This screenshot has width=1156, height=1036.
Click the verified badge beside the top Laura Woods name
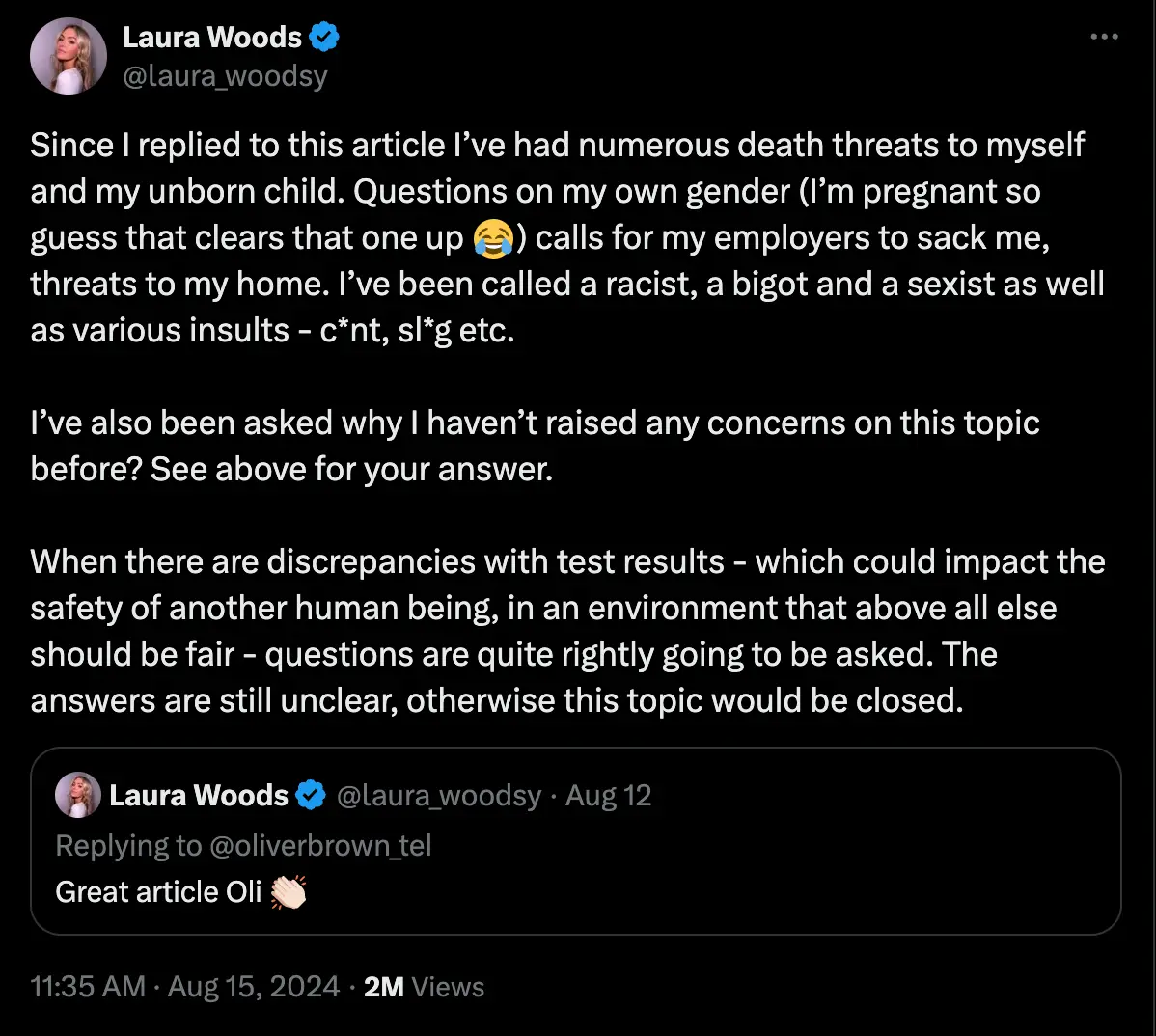324,38
